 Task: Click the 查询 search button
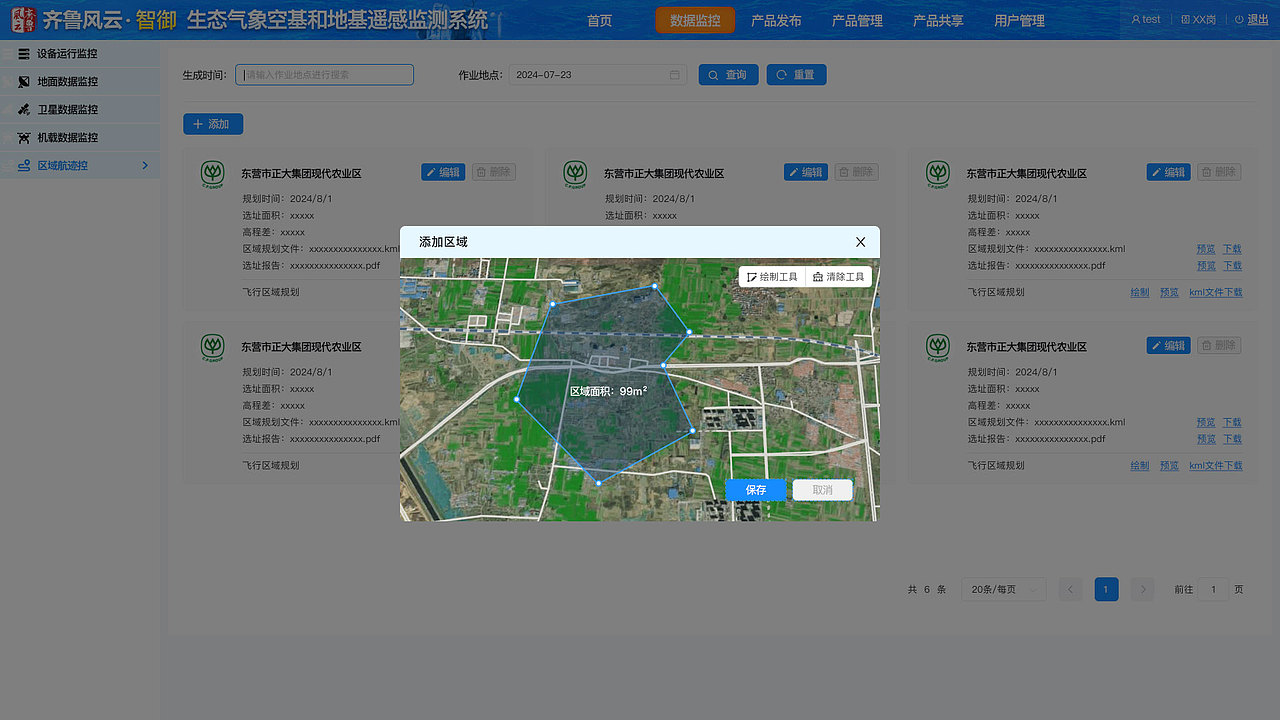[728, 75]
